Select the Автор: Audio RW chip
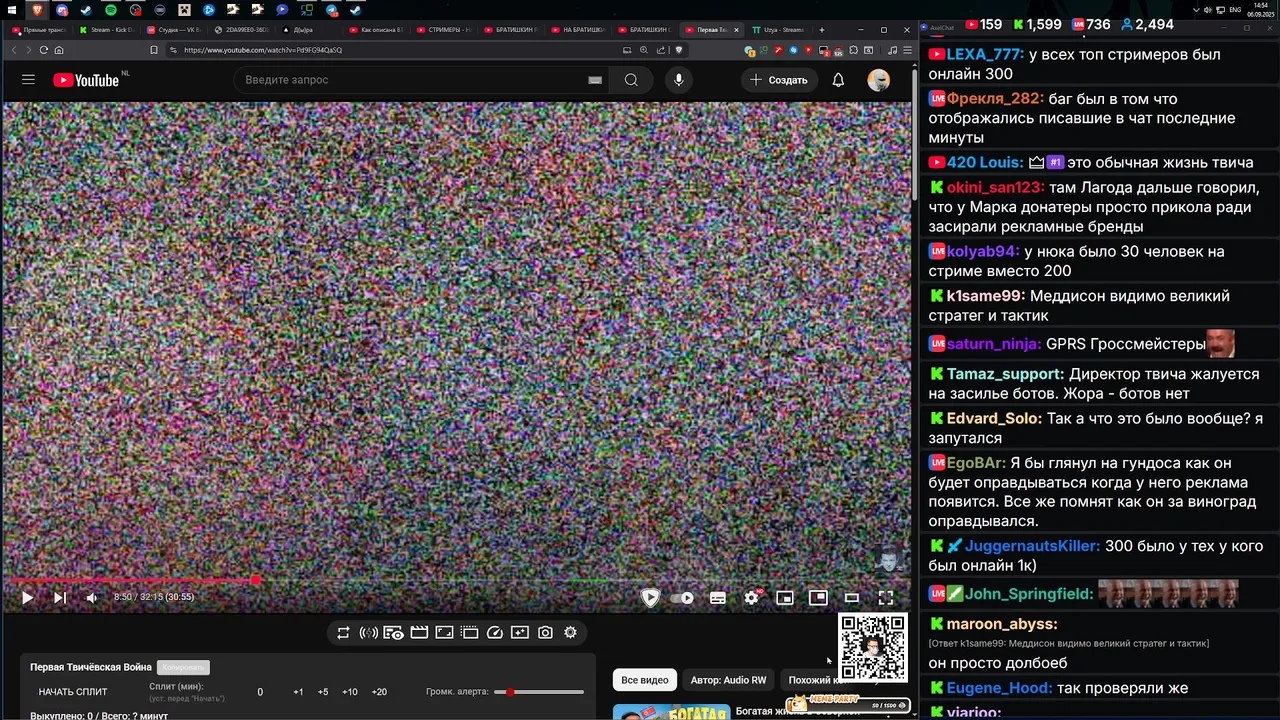Image resolution: width=1280 pixels, height=720 pixels. pos(728,680)
